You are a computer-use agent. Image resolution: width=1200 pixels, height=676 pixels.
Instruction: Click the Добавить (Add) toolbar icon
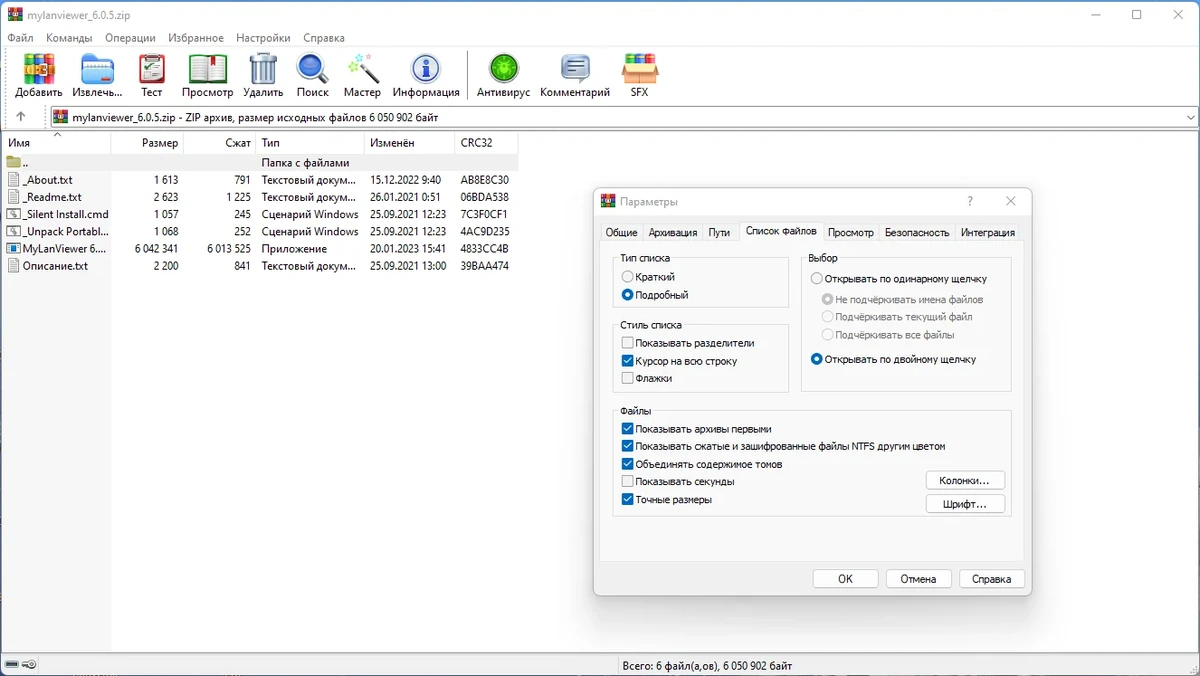tap(39, 69)
